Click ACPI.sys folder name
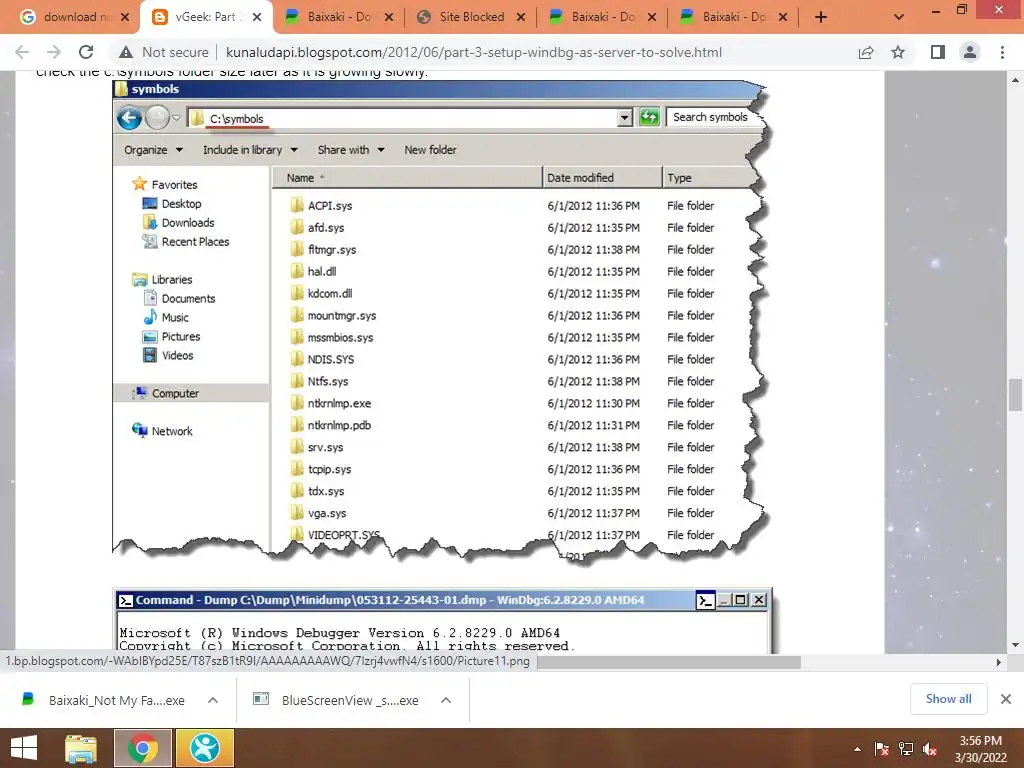Viewport: 1024px width, 768px height. pos(330,206)
